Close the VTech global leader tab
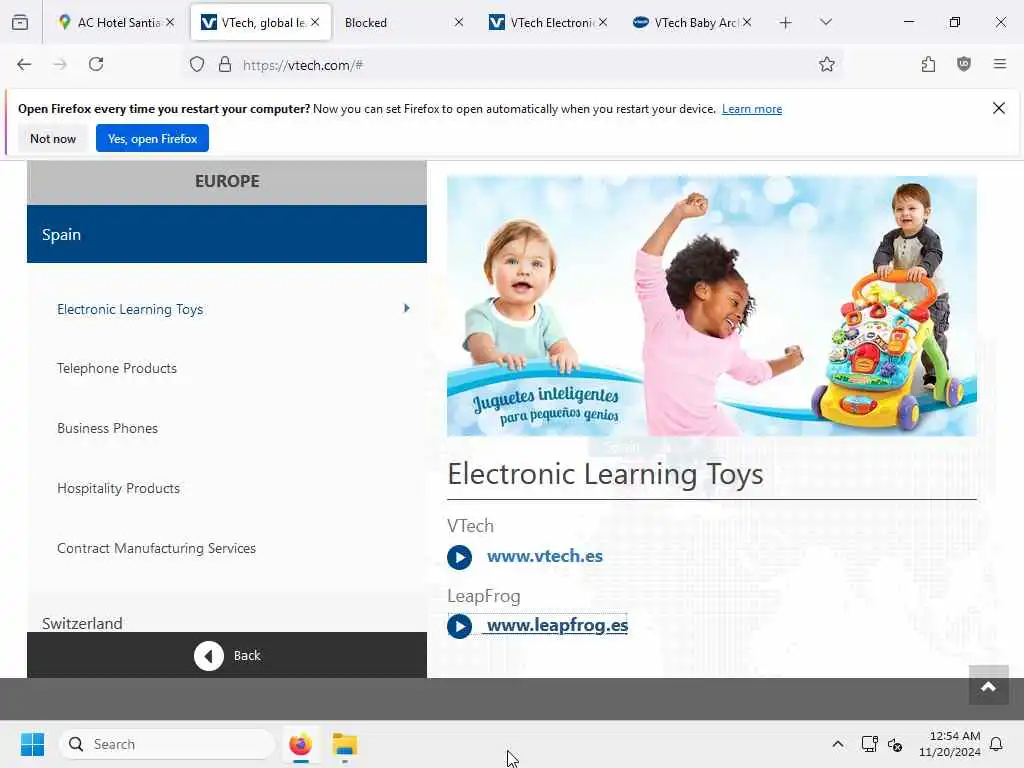 (x=315, y=22)
